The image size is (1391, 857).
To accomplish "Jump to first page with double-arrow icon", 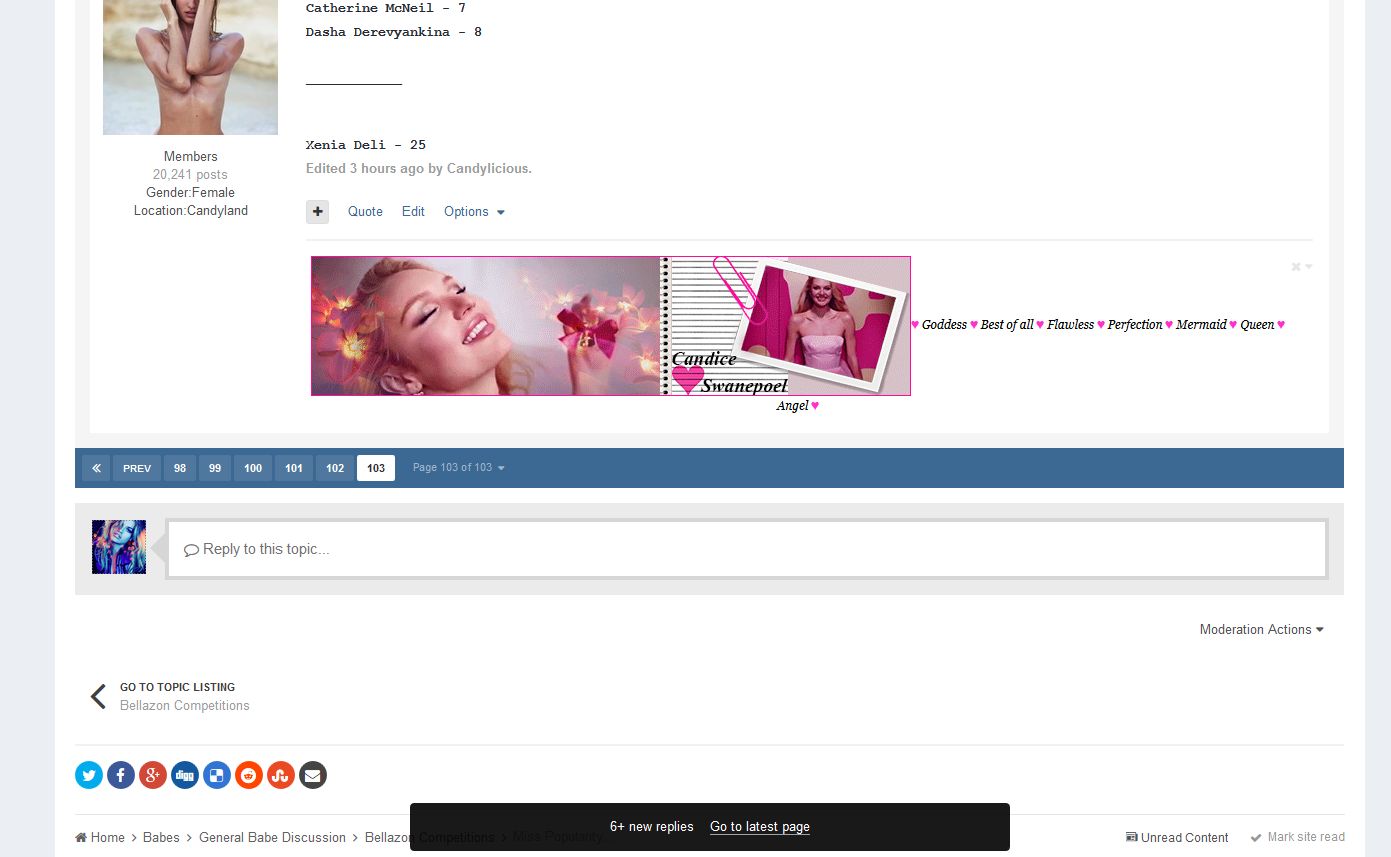I will (x=96, y=468).
